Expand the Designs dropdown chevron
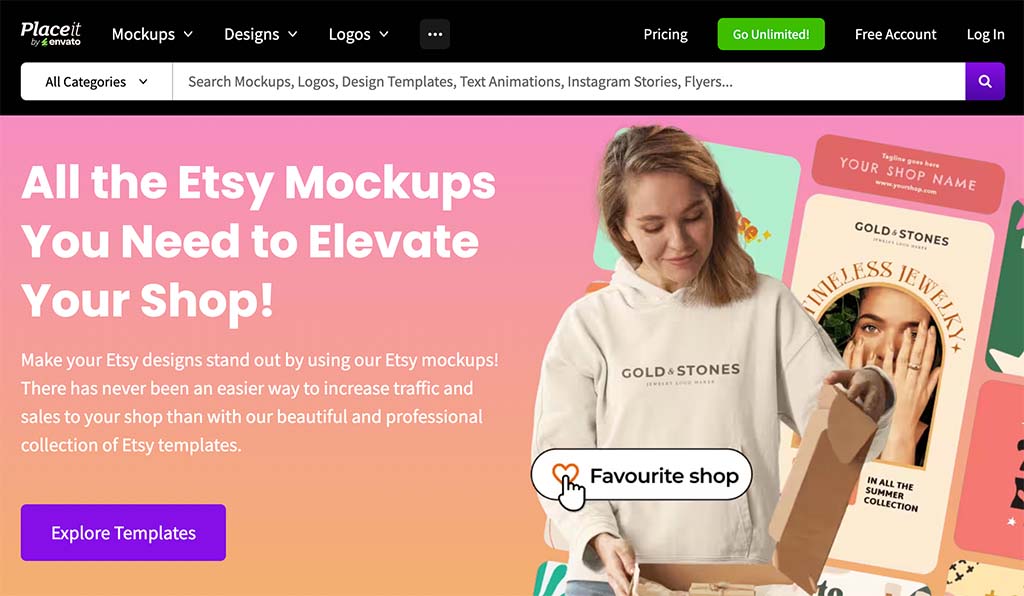Viewport: 1024px width, 596px height. pos(293,34)
